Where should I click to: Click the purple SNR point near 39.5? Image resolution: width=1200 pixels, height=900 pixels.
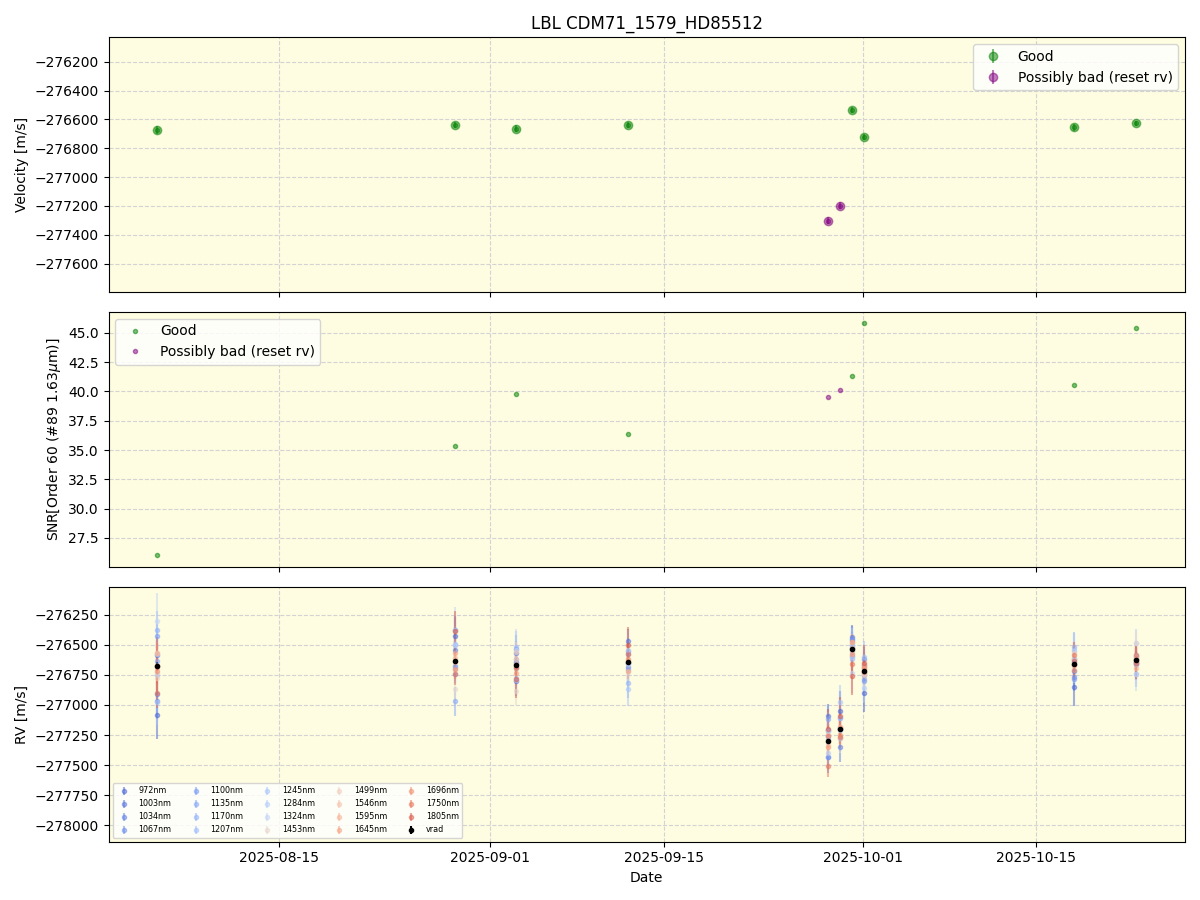tap(828, 397)
